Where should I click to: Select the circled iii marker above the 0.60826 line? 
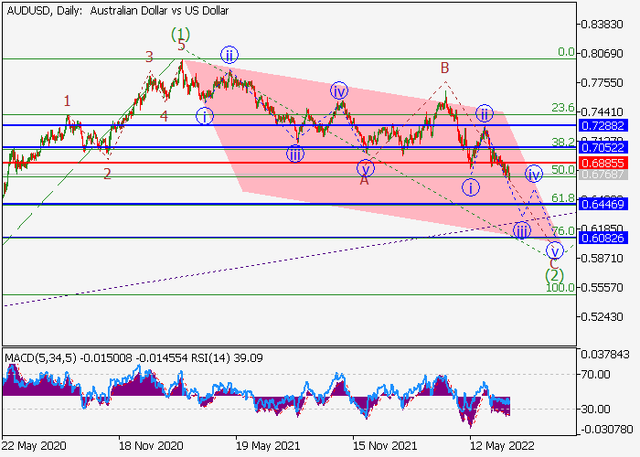click(x=522, y=231)
